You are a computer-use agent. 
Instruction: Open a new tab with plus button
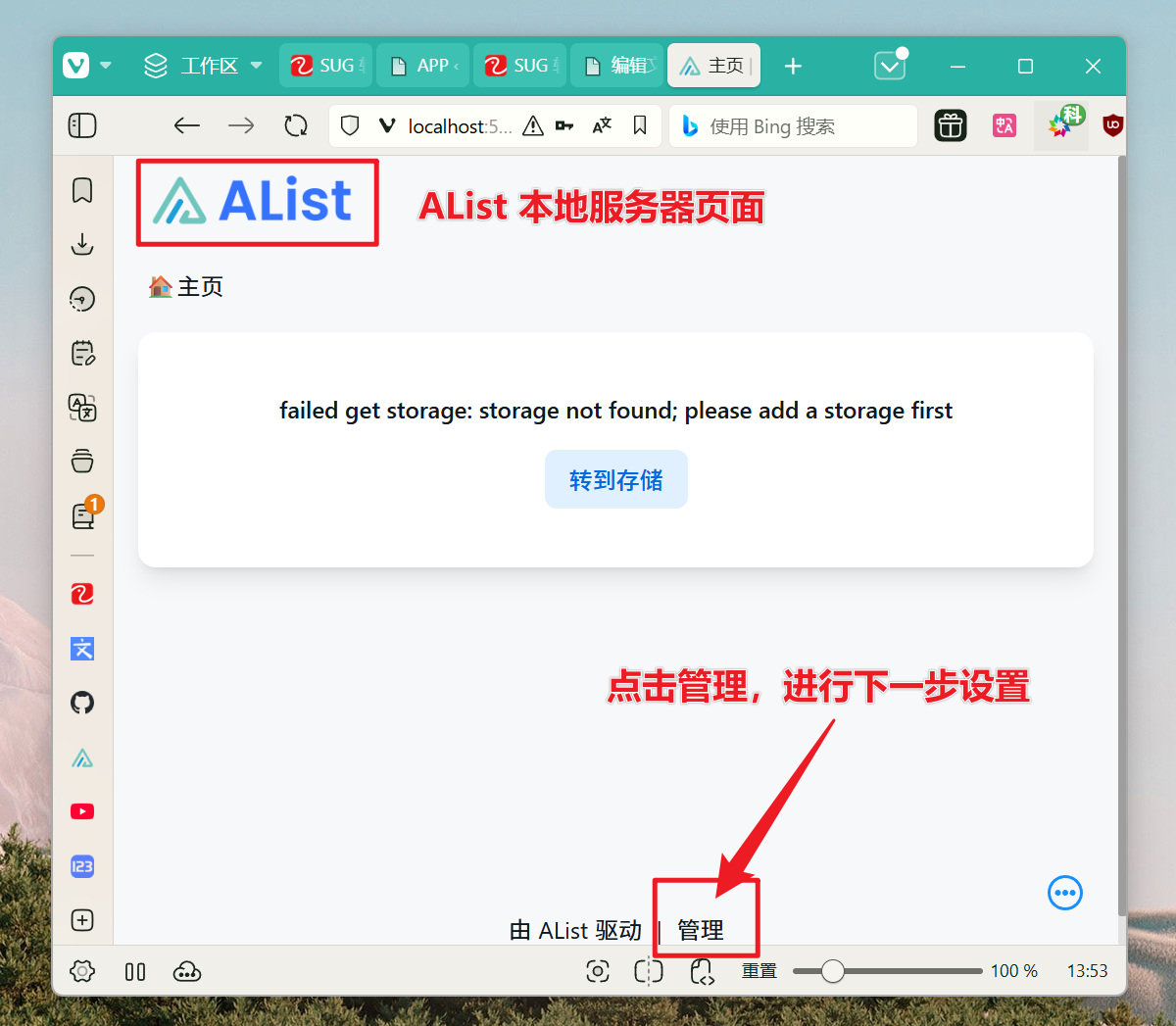pos(793,66)
